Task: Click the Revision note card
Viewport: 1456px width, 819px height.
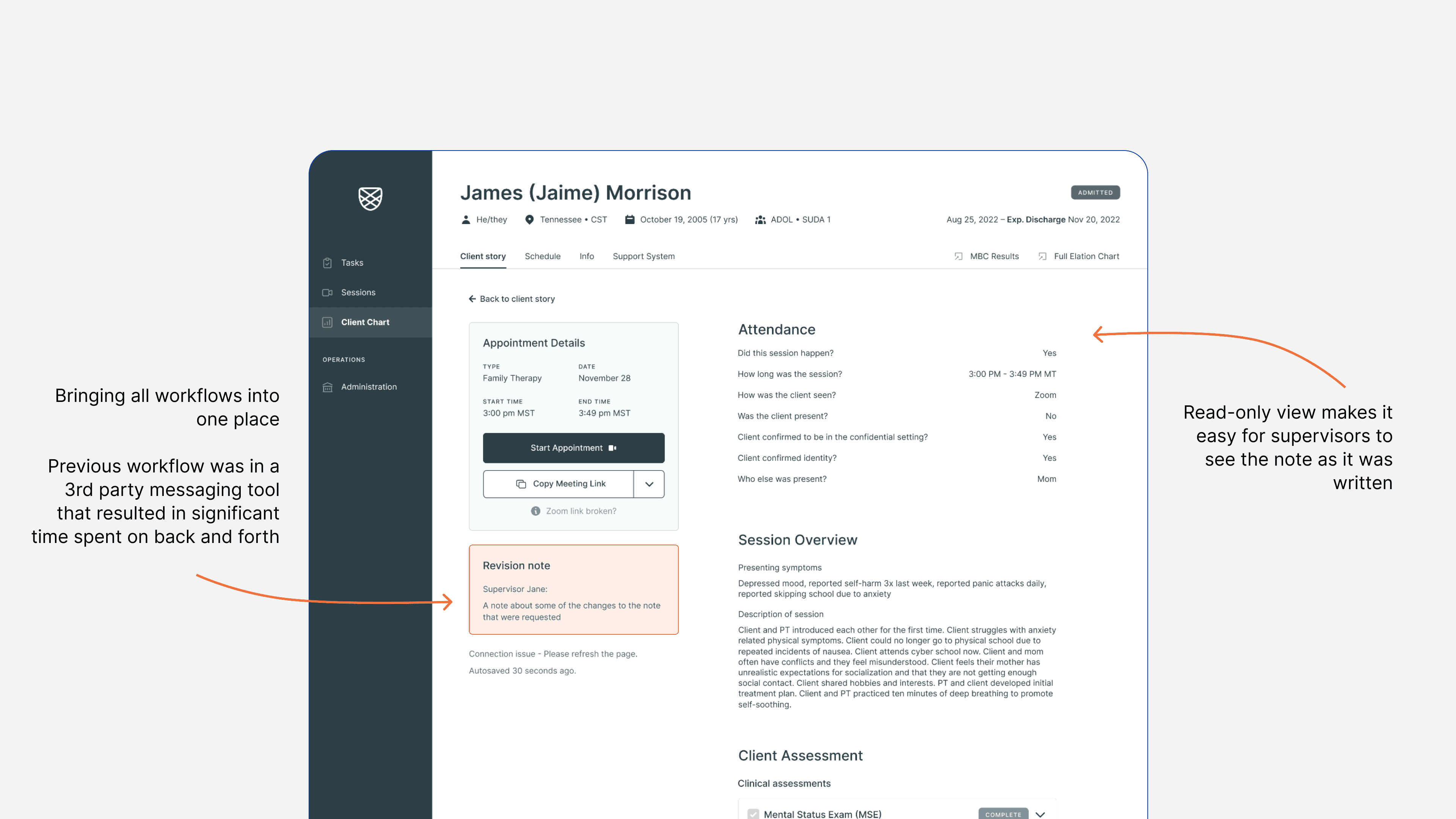Action: click(573, 590)
